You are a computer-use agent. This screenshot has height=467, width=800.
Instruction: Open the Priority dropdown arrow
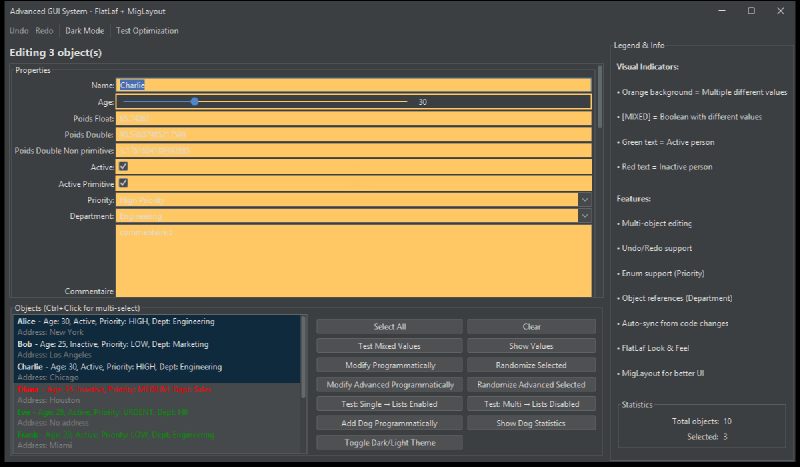(x=585, y=200)
